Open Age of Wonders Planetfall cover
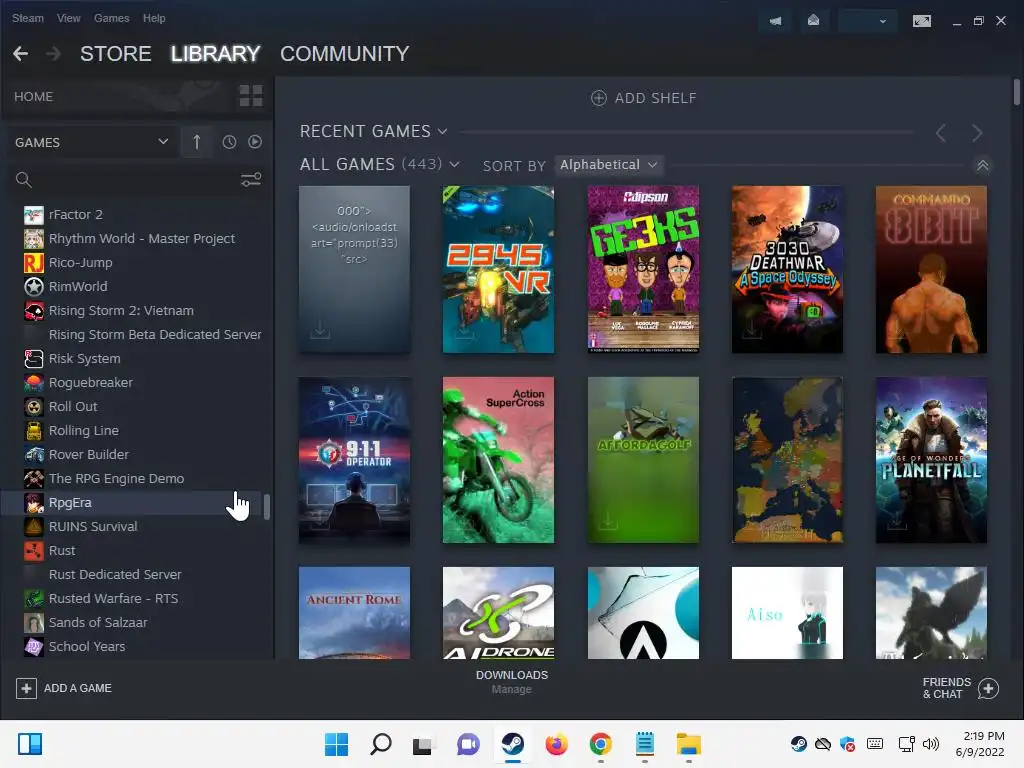1024x768 pixels. (931, 460)
